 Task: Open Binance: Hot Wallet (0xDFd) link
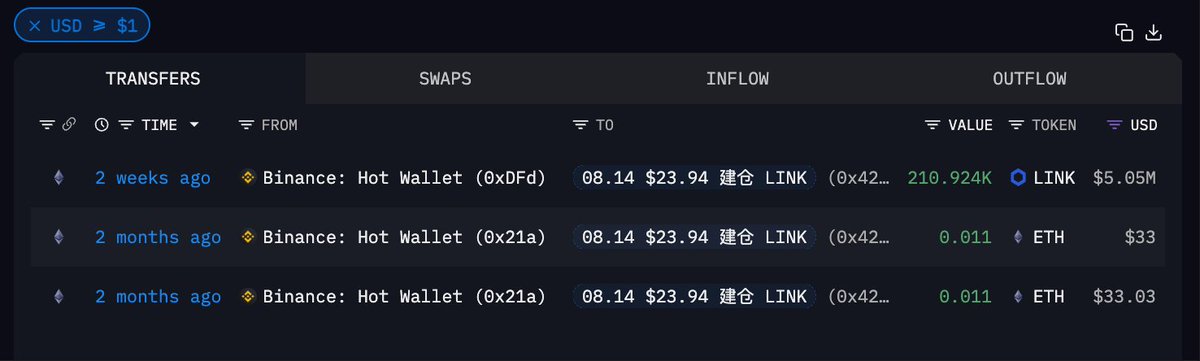point(404,178)
